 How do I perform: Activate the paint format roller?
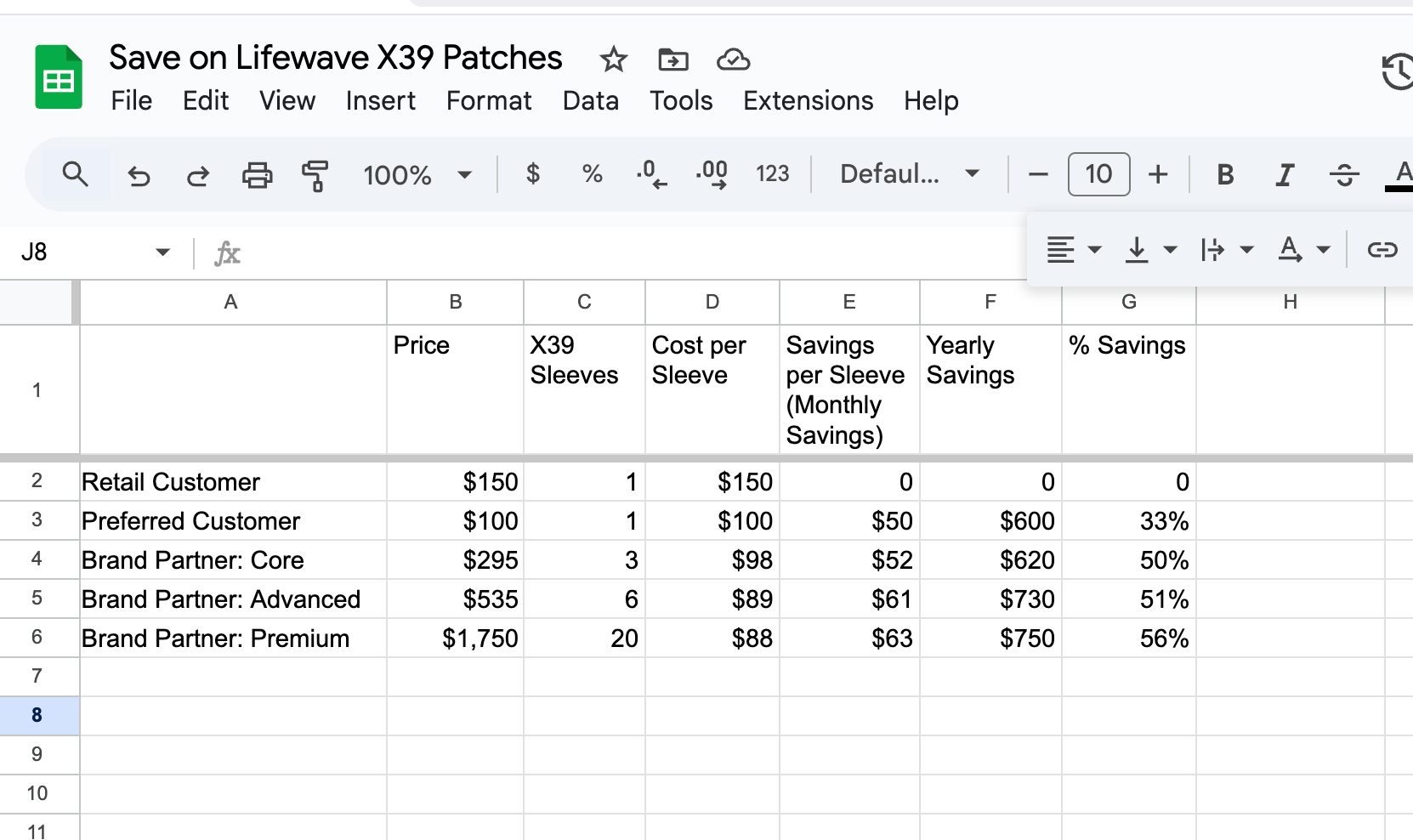click(x=315, y=175)
